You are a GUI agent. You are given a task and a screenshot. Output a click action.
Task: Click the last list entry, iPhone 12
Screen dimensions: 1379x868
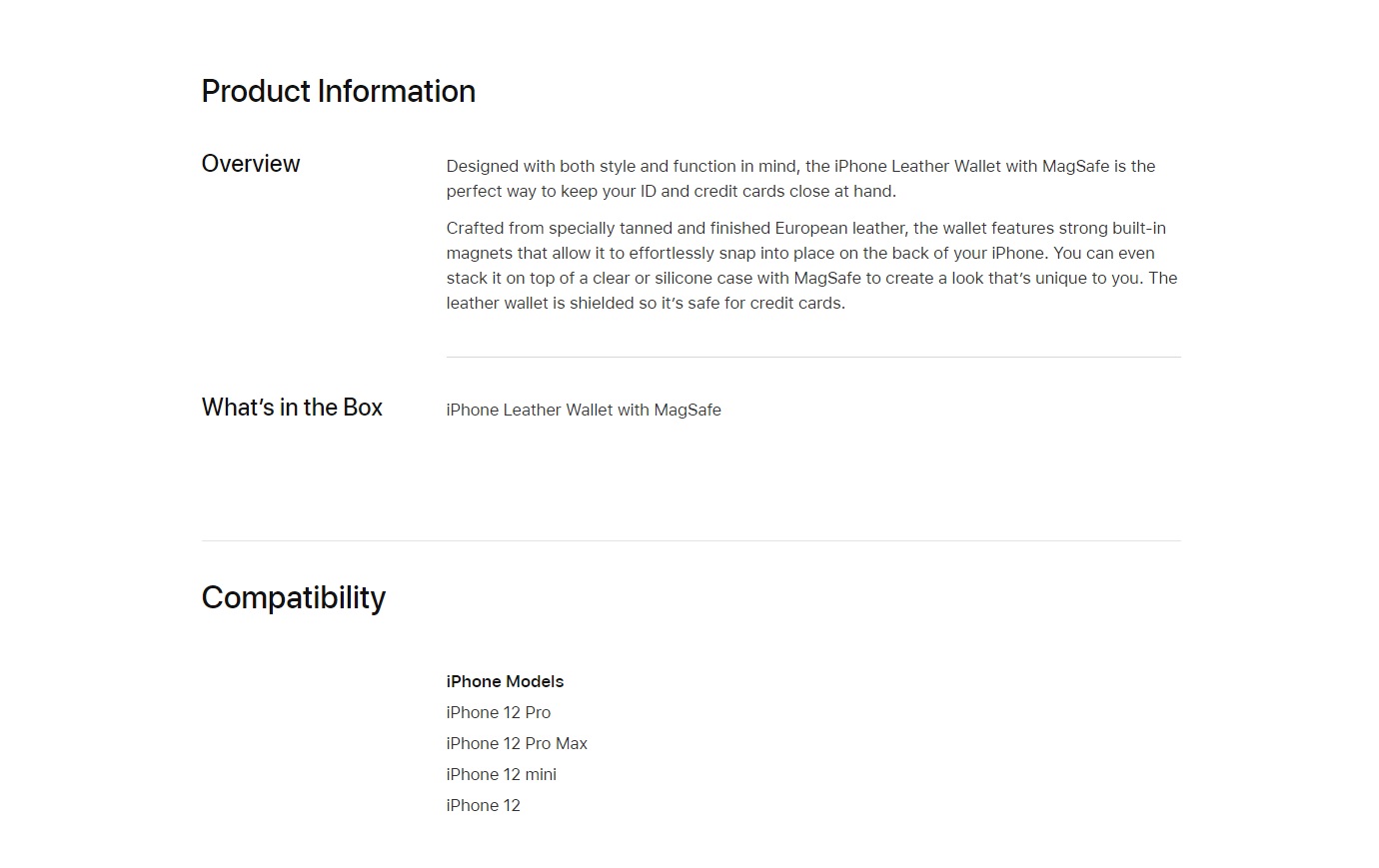[x=484, y=805]
